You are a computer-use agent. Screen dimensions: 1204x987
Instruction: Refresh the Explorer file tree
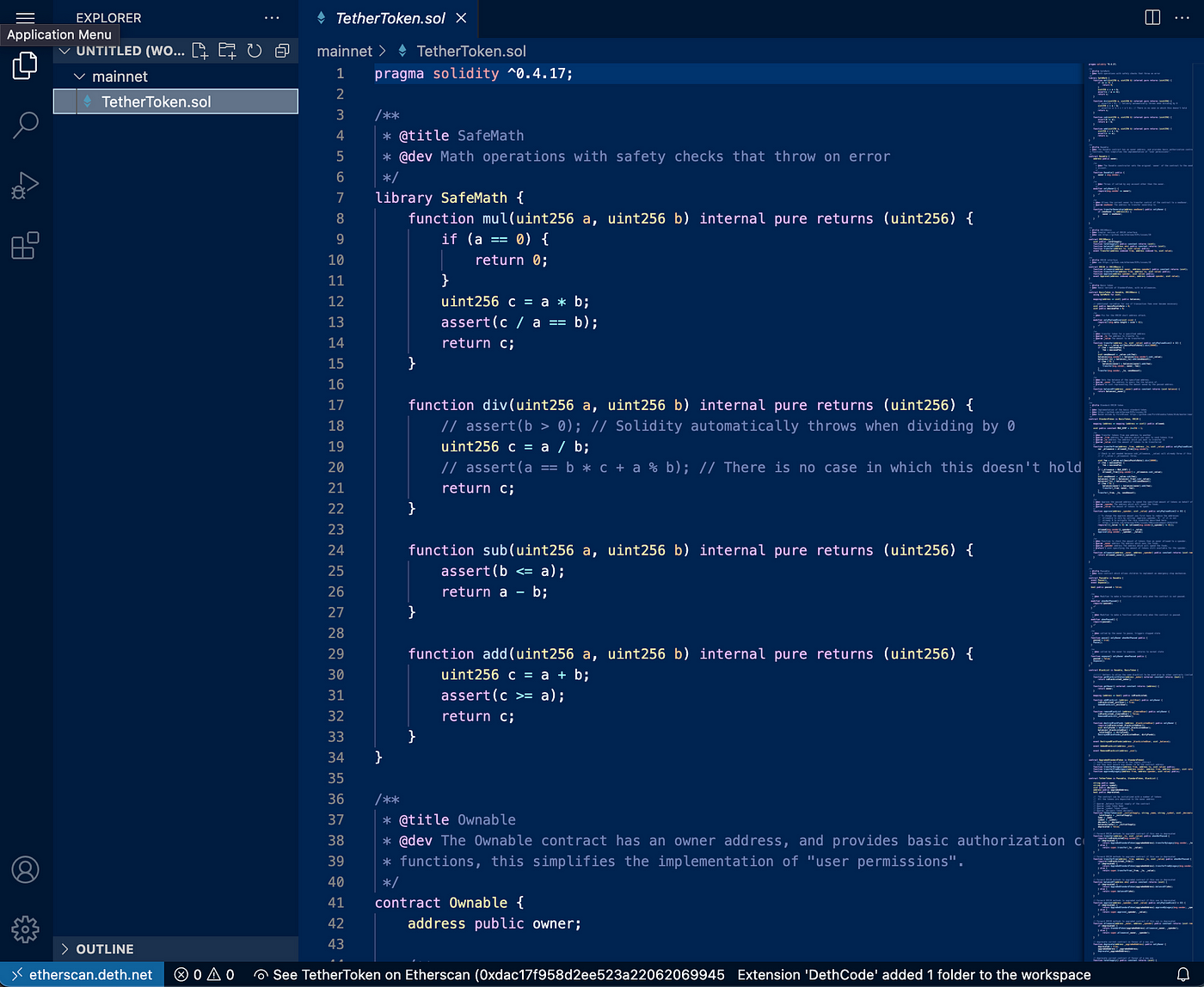click(x=255, y=51)
